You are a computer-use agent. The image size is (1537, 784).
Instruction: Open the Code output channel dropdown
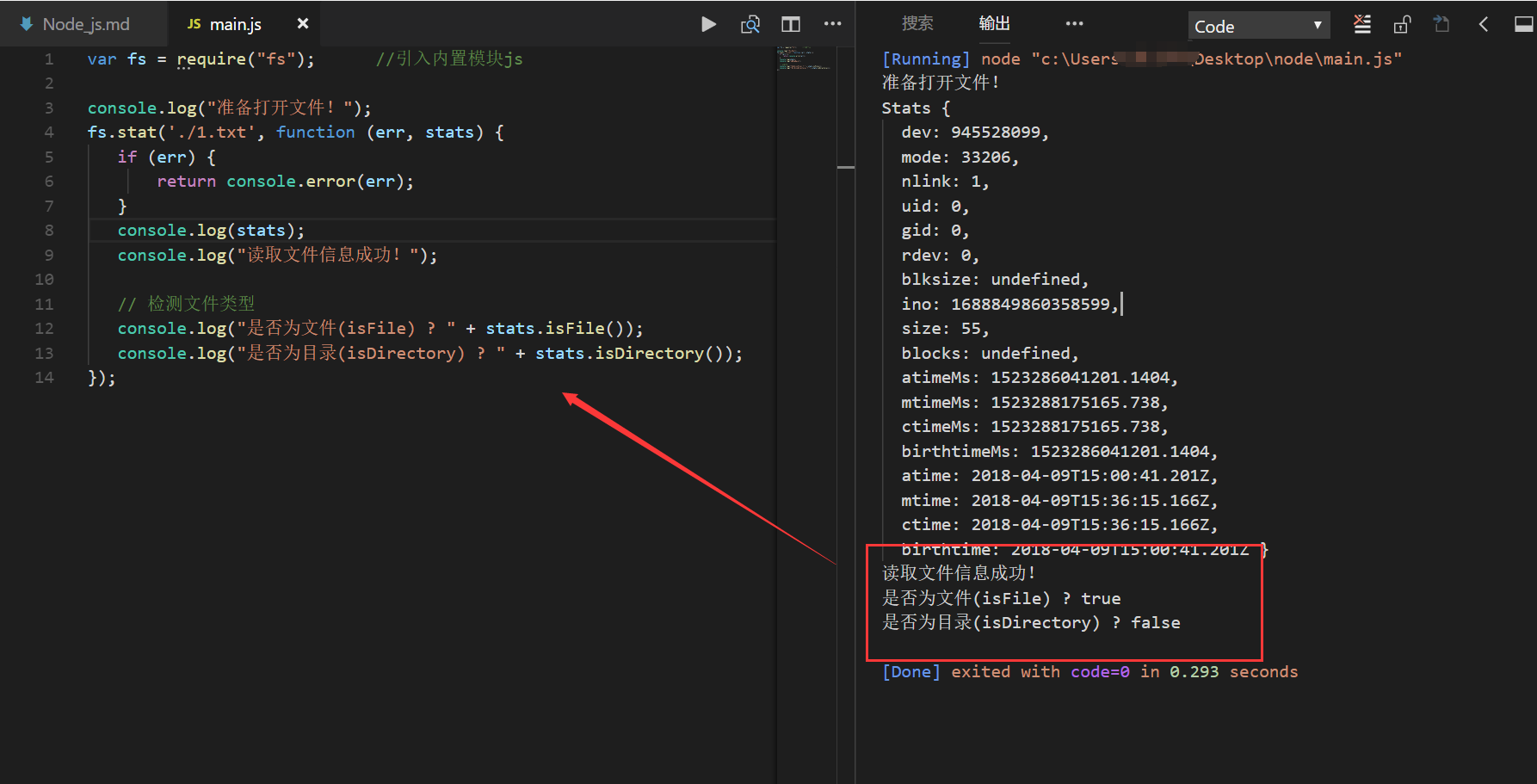point(1257,26)
